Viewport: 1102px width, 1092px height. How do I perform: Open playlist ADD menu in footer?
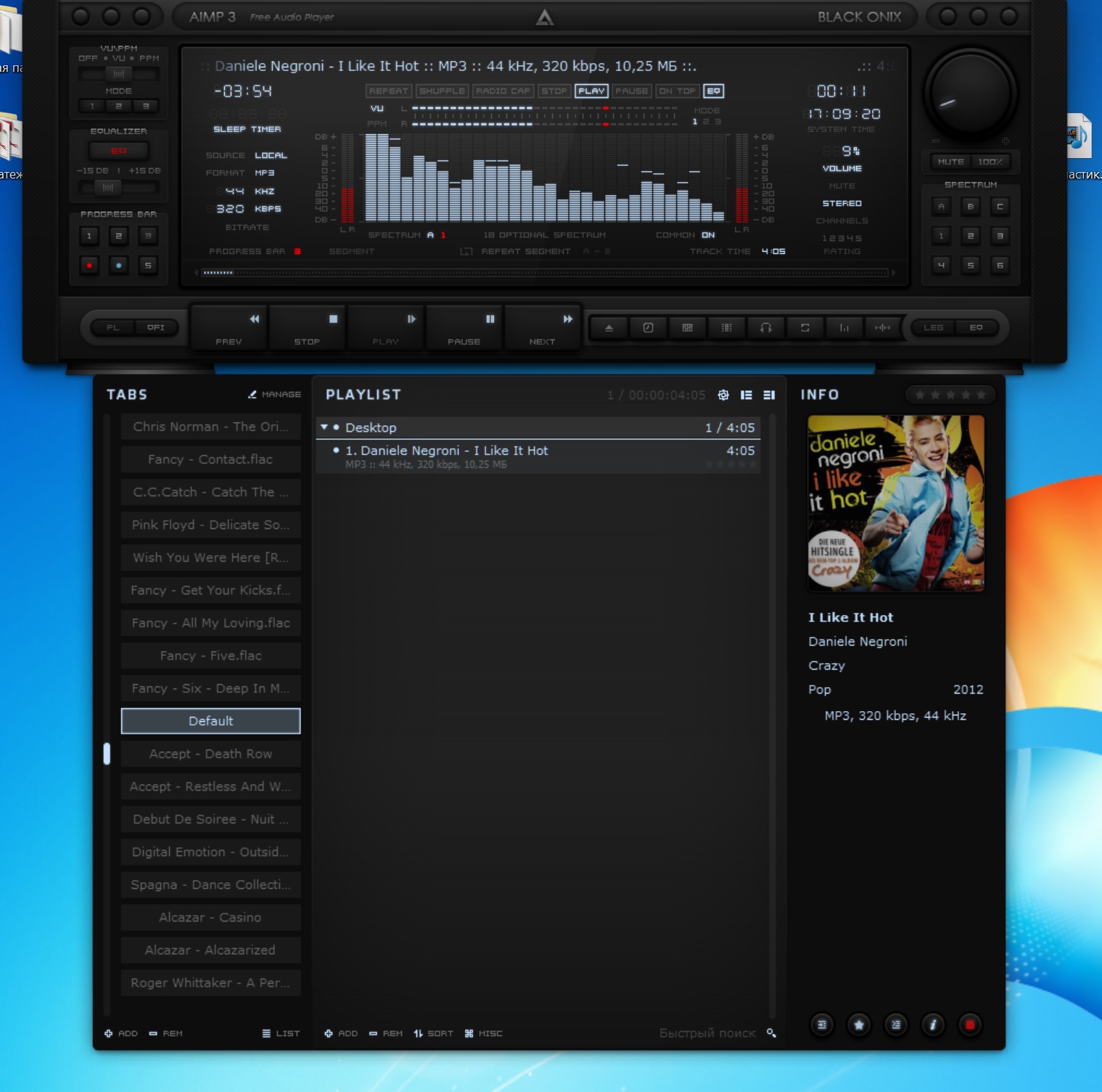pos(341,1033)
